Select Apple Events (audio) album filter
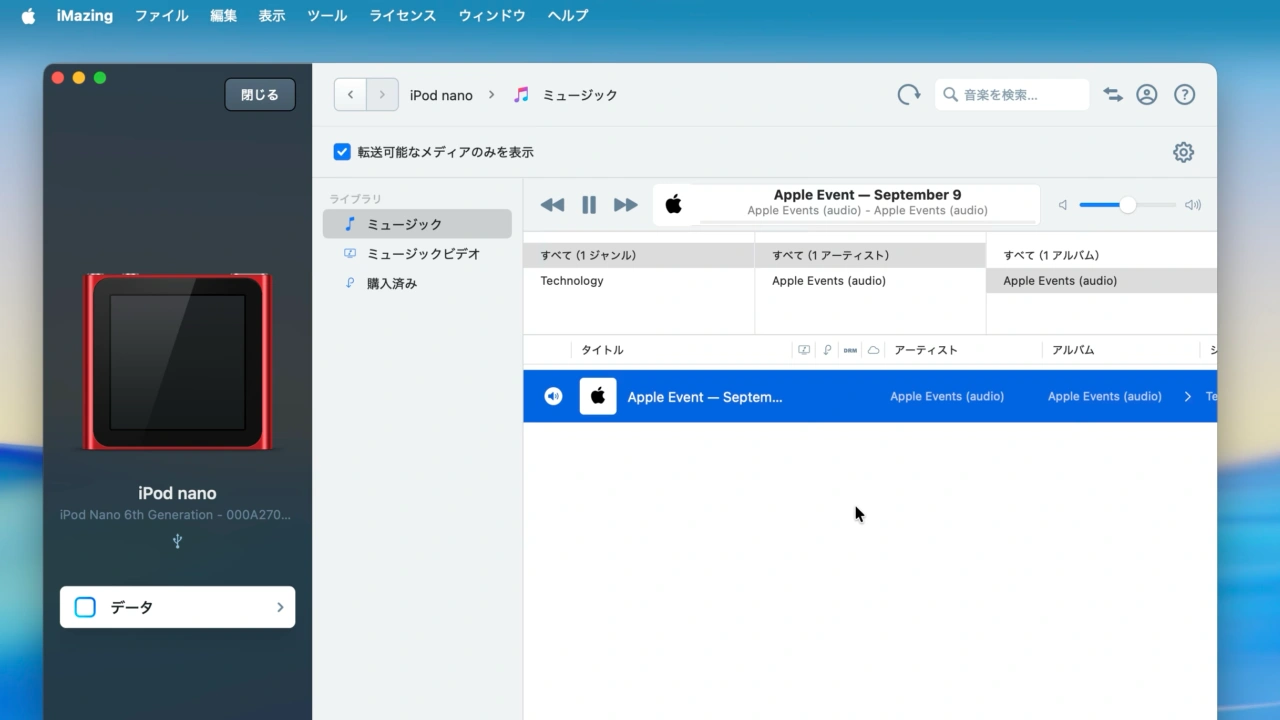Viewport: 1280px width, 720px height. click(1102, 281)
